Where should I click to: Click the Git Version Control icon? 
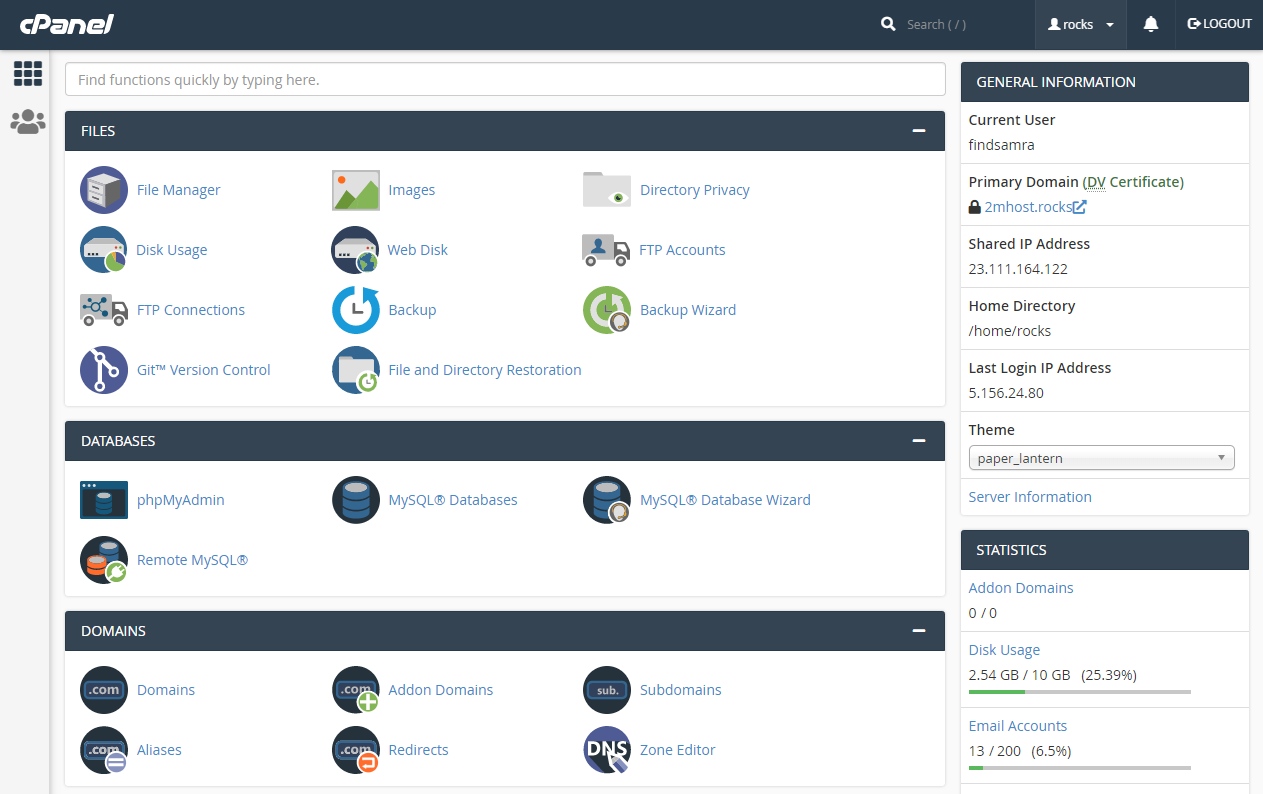pyautogui.click(x=104, y=370)
